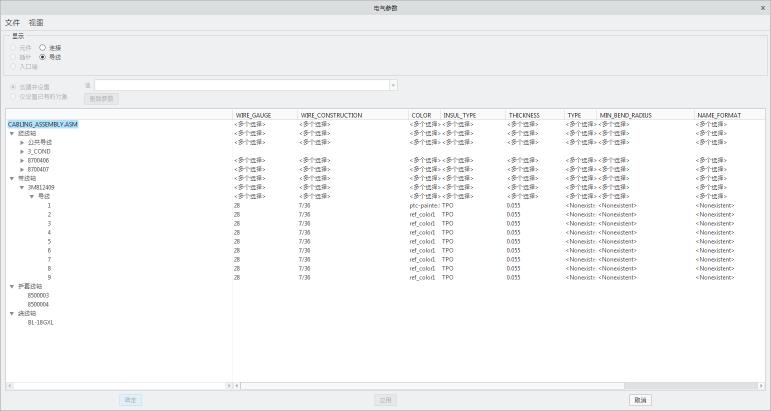Viewport: 771px width, 411px height.
Task: Collapse the 3M812409 tree node
Action: pos(22,187)
